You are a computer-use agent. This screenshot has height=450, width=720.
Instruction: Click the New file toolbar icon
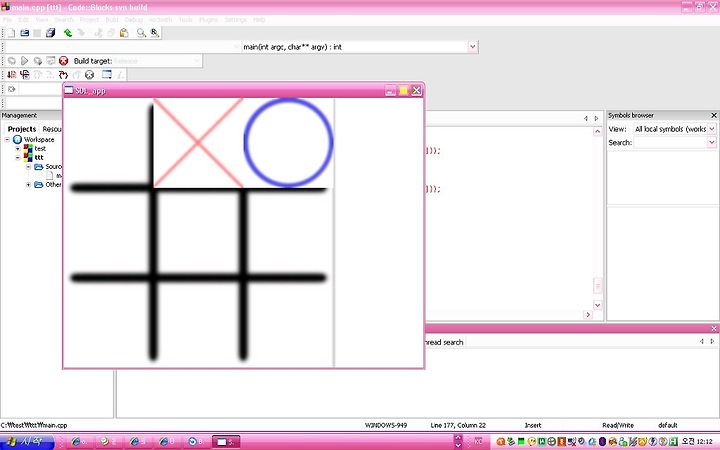(11, 33)
